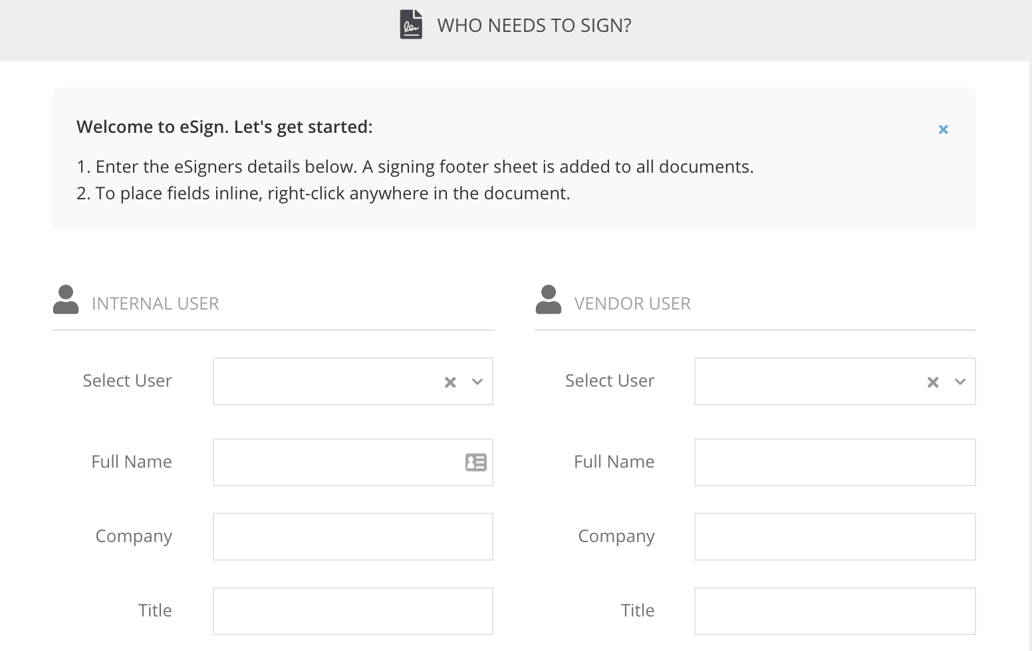Click the vendor Company field
The width and height of the screenshot is (1032, 651).
coord(834,536)
